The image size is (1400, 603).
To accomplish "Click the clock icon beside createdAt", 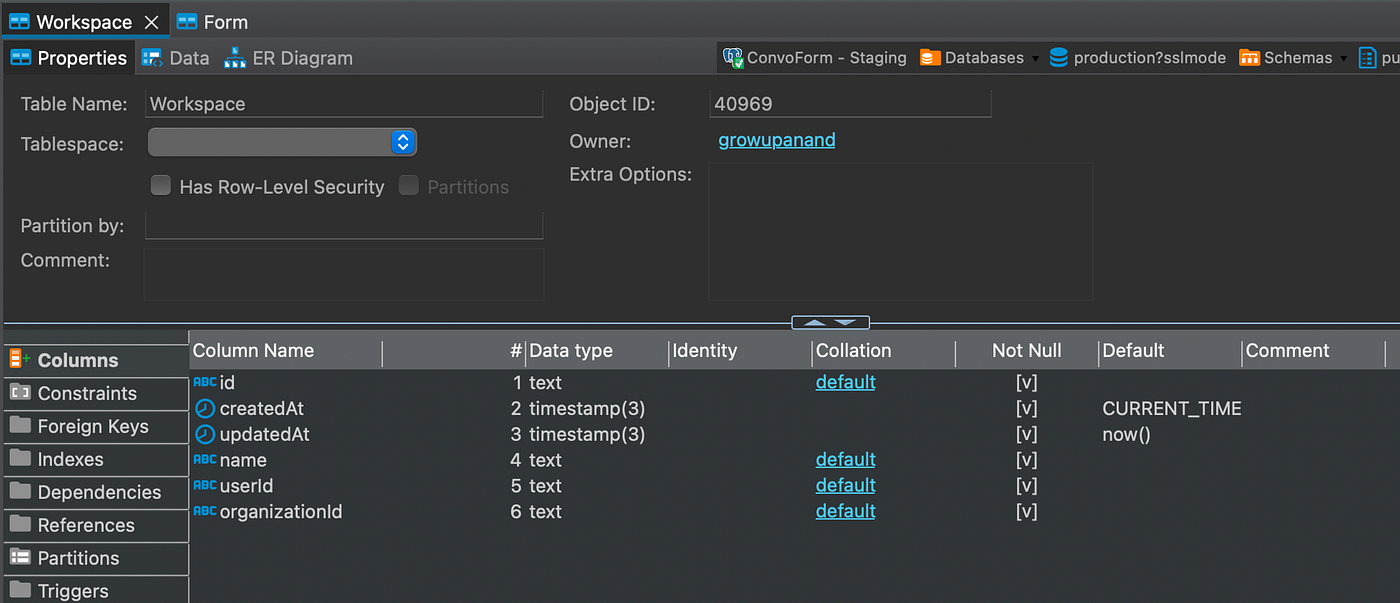I will pyautogui.click(x=204, y=408).
